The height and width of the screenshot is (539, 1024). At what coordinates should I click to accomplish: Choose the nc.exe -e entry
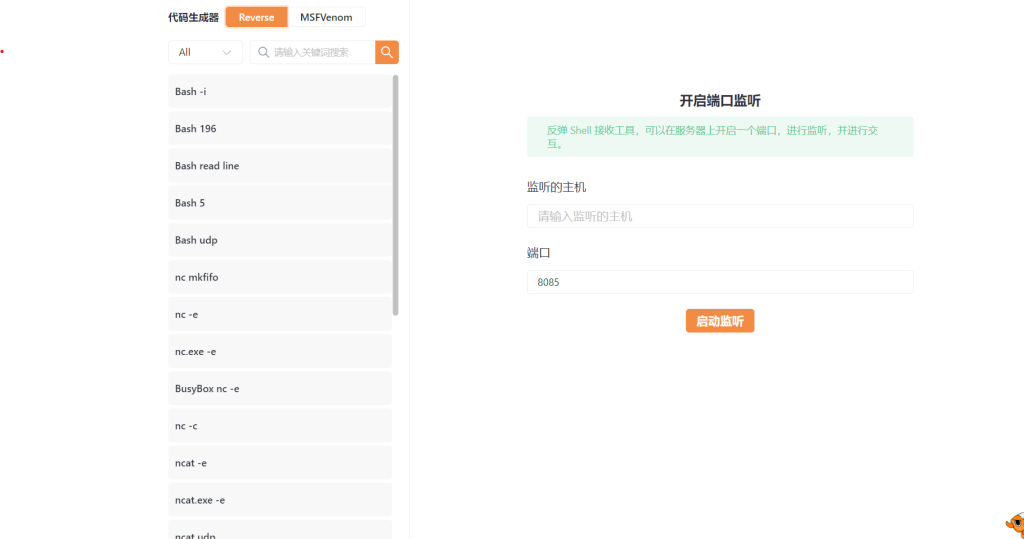coord(278,352)
